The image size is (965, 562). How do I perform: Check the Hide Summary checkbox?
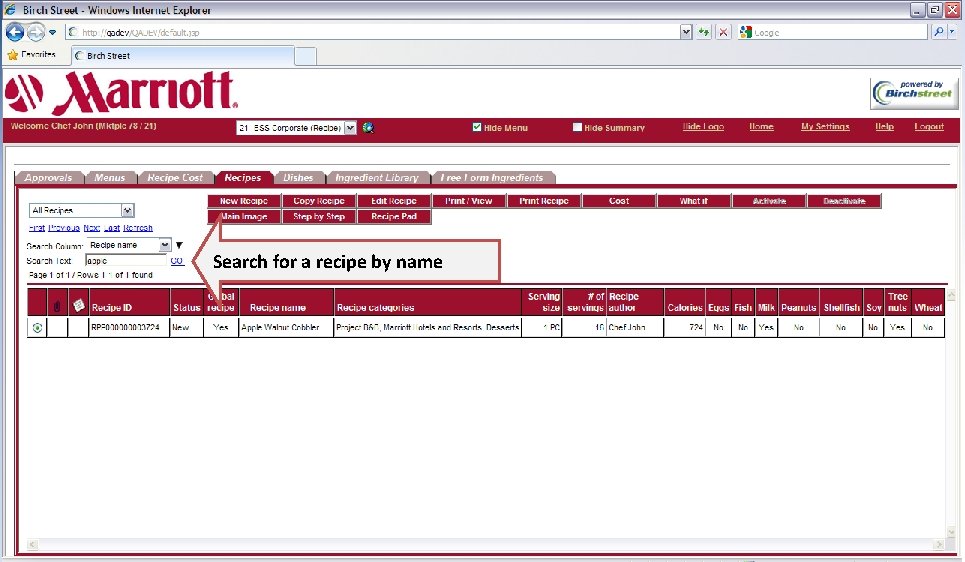(577, 127)
